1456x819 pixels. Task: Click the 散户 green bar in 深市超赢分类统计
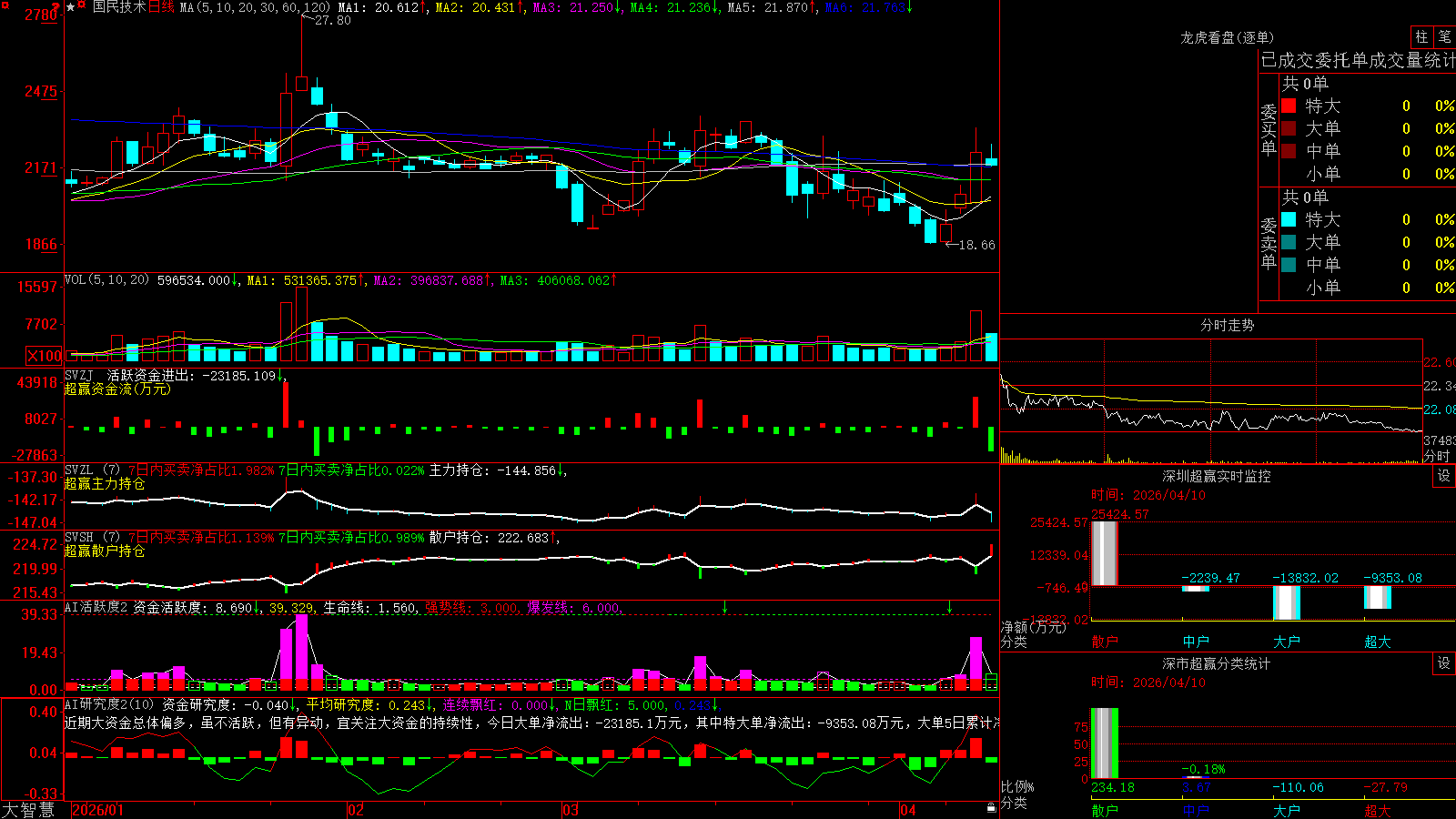pyautogui.click(x=1105, y=743)
